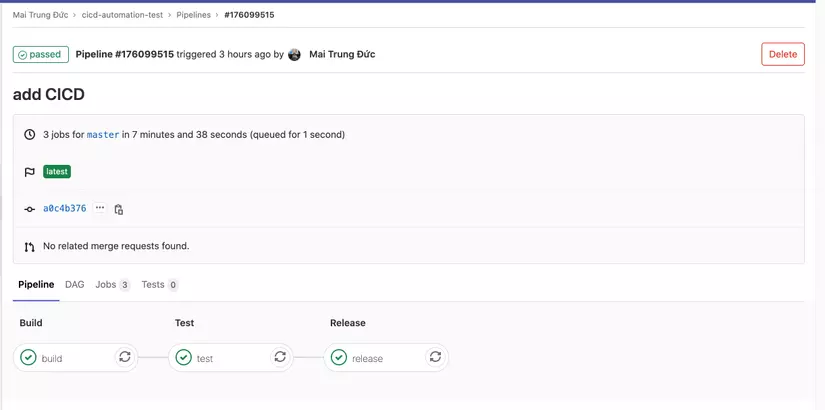Open the Tests tab
Screen dimensions: 825x410
(160, 285)
